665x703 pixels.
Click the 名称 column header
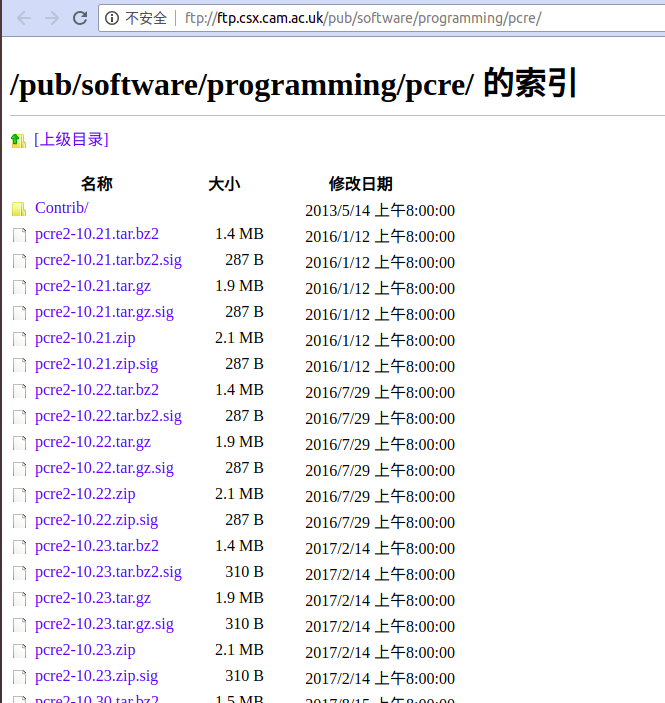point(97,184)
